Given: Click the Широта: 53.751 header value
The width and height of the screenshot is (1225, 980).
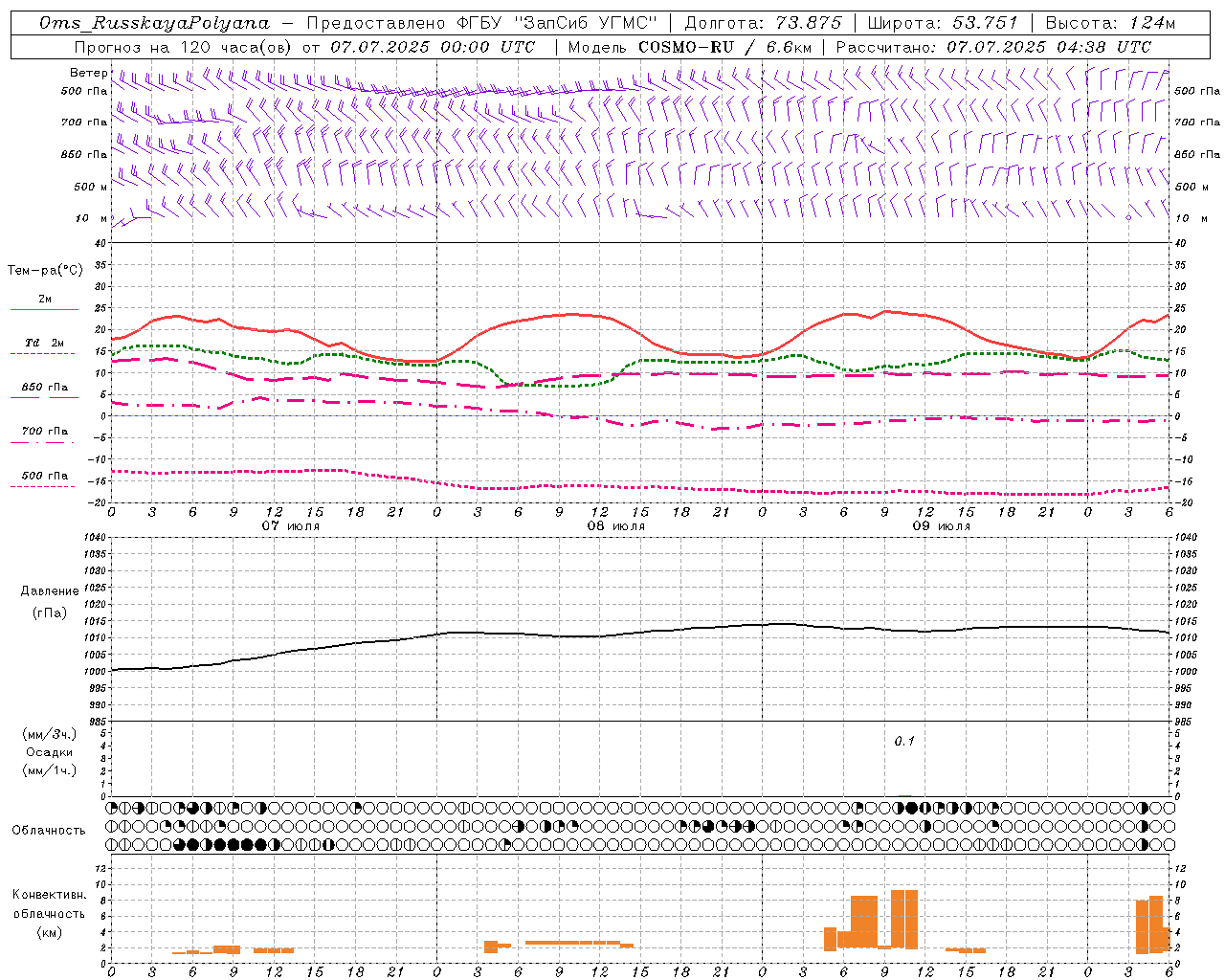Looking at the screenshot, I should tap(944, 23).
